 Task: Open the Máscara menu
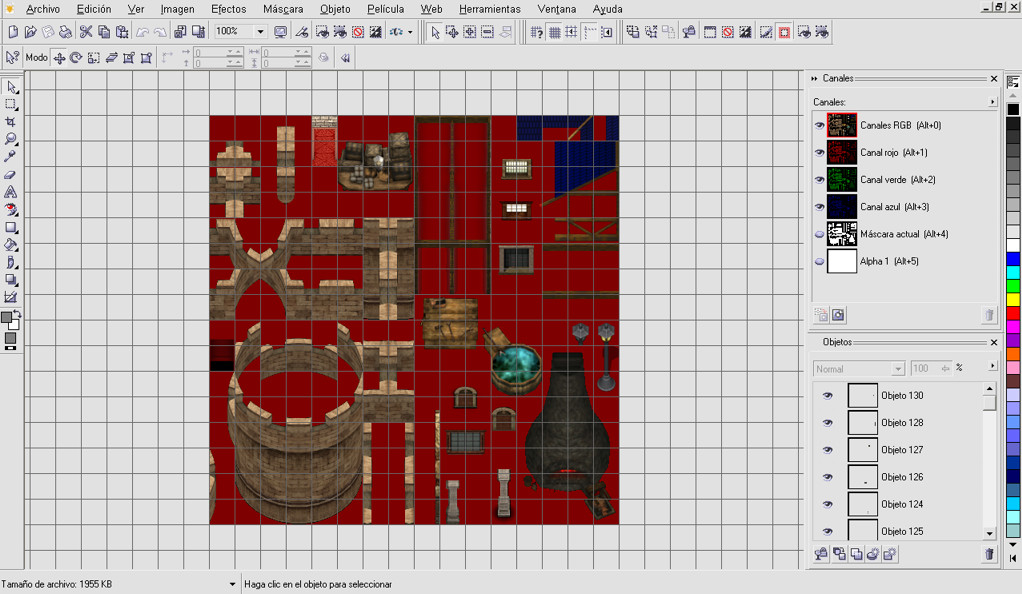(283, 9)
